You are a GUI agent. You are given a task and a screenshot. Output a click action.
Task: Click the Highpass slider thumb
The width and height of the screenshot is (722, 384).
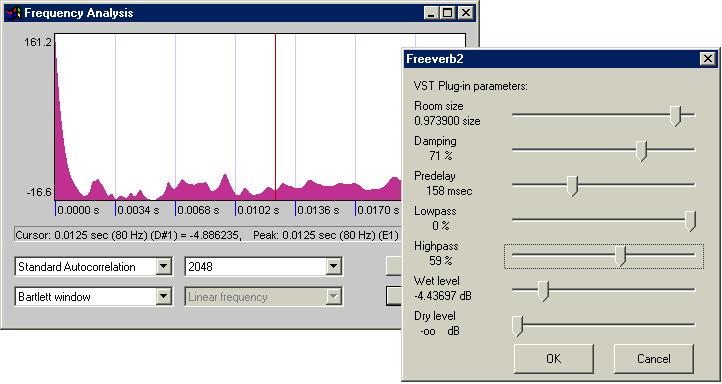click(x=621, y=256)
